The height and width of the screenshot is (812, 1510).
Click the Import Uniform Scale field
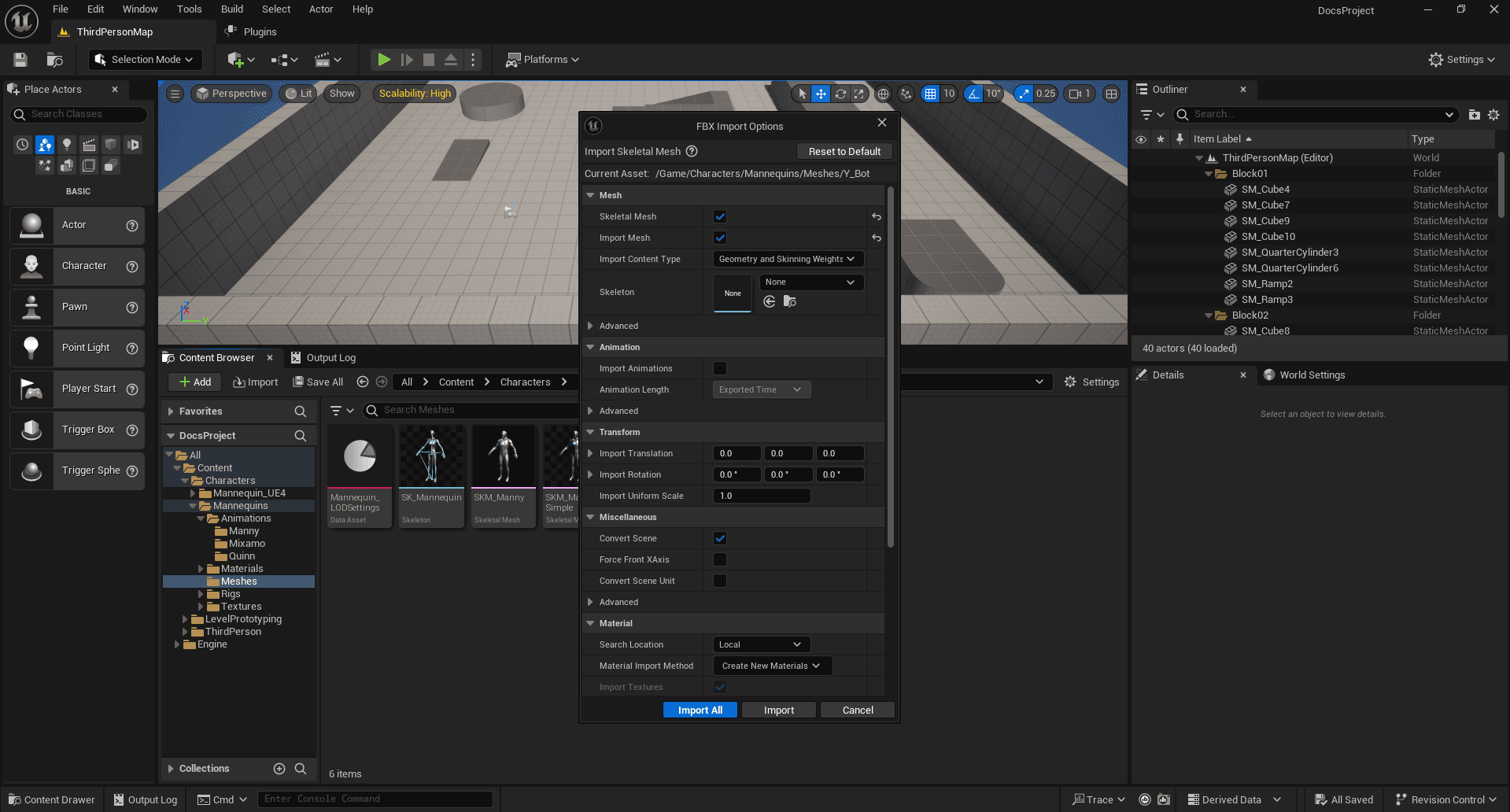pyautogui.click(x=761, y=496)
